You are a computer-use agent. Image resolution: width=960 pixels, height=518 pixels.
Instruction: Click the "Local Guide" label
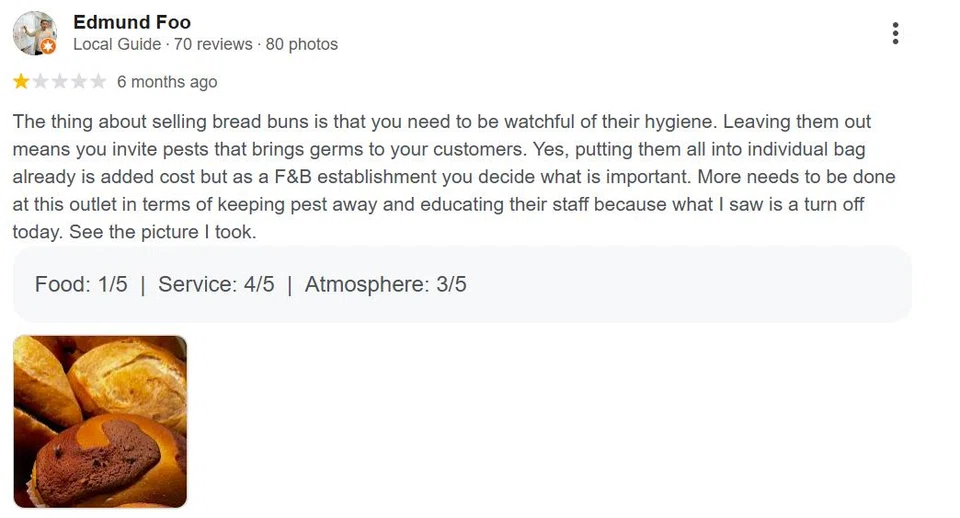(117, 44)
